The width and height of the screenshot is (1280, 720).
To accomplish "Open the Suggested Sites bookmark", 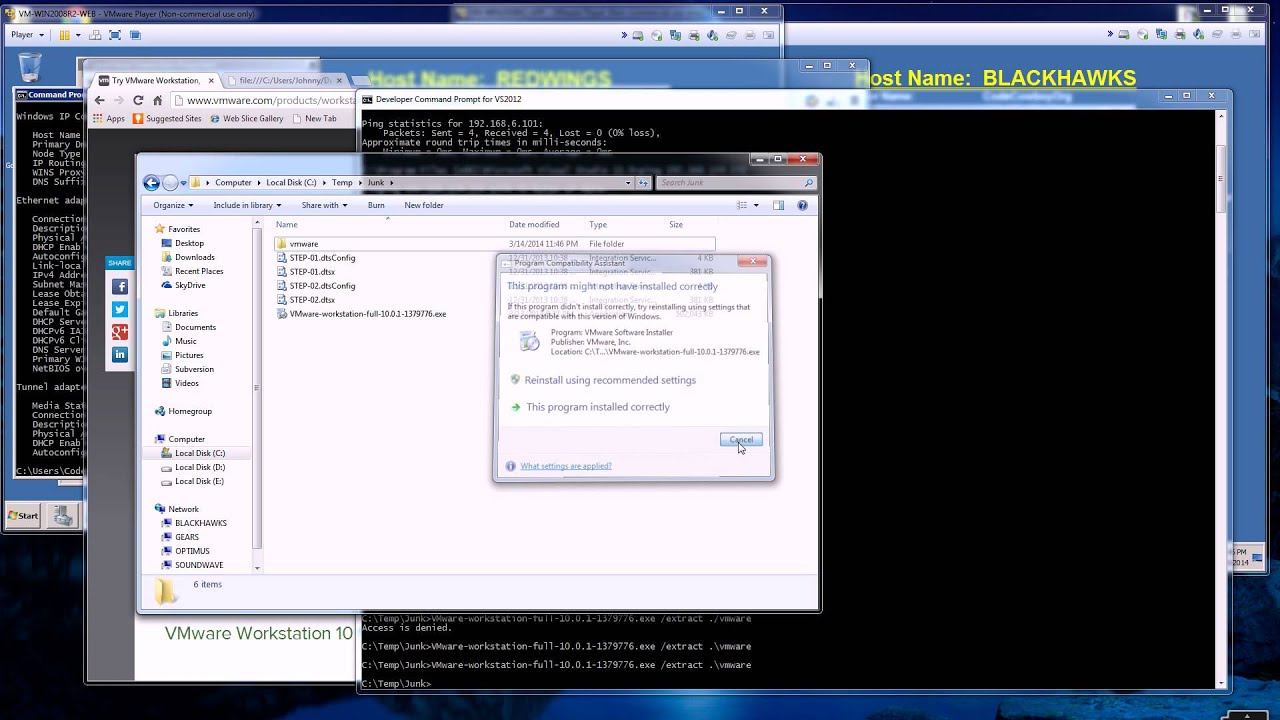I will (166, 118).
